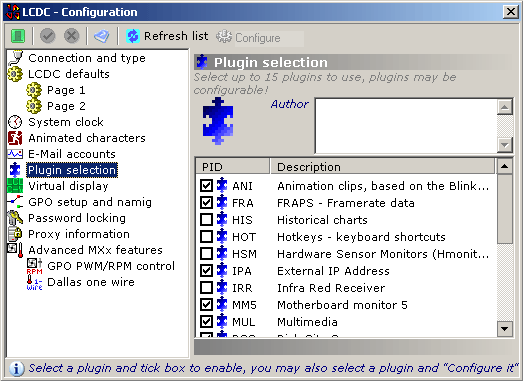This screenshot has width=523, height=381.
Task: Open Proxy information settings
Action: coord(79,234)
